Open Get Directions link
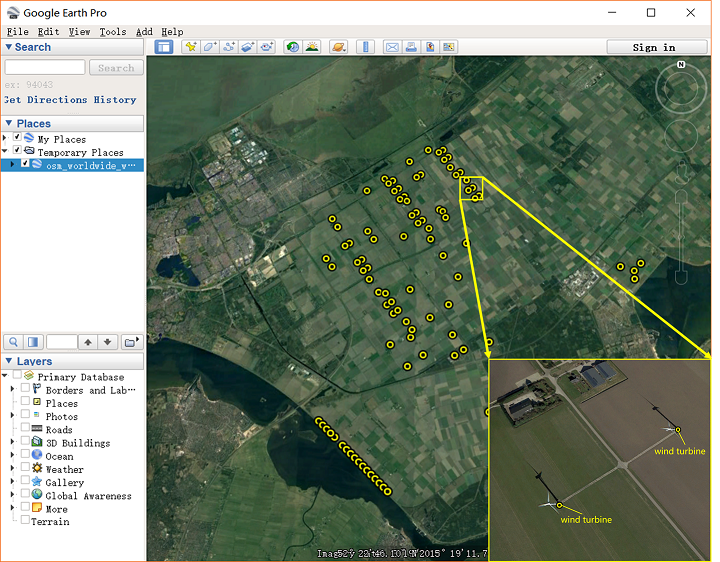Viewport: 720px width, 562px height. click(46, 100)
